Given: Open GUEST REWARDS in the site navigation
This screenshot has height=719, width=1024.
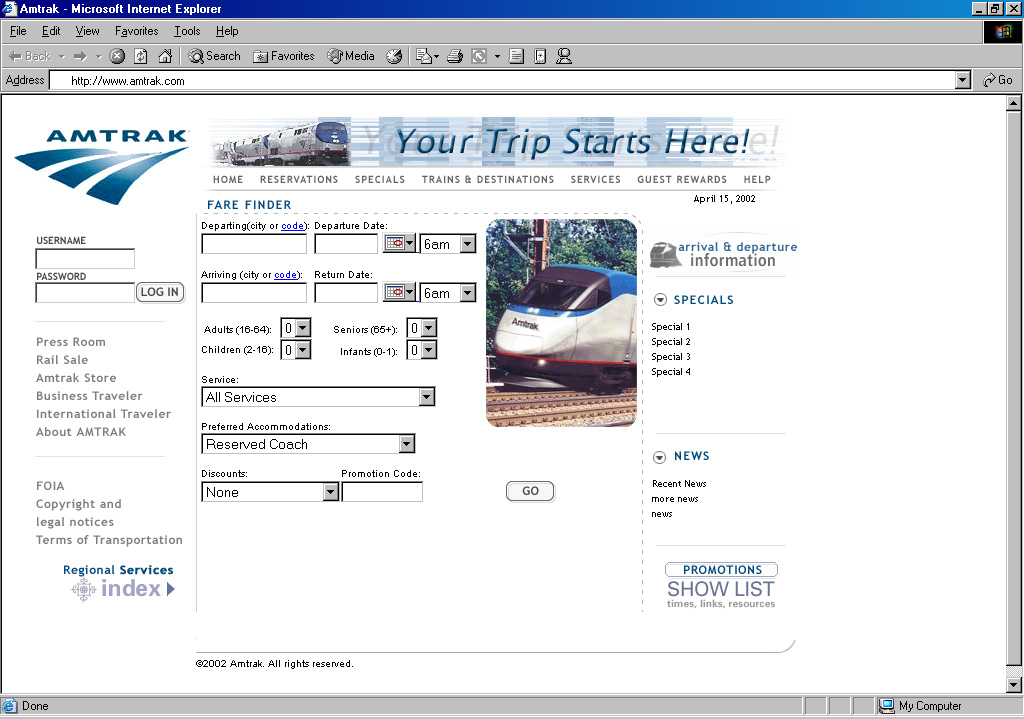Looking at the screenshot, I should (682, 180).
